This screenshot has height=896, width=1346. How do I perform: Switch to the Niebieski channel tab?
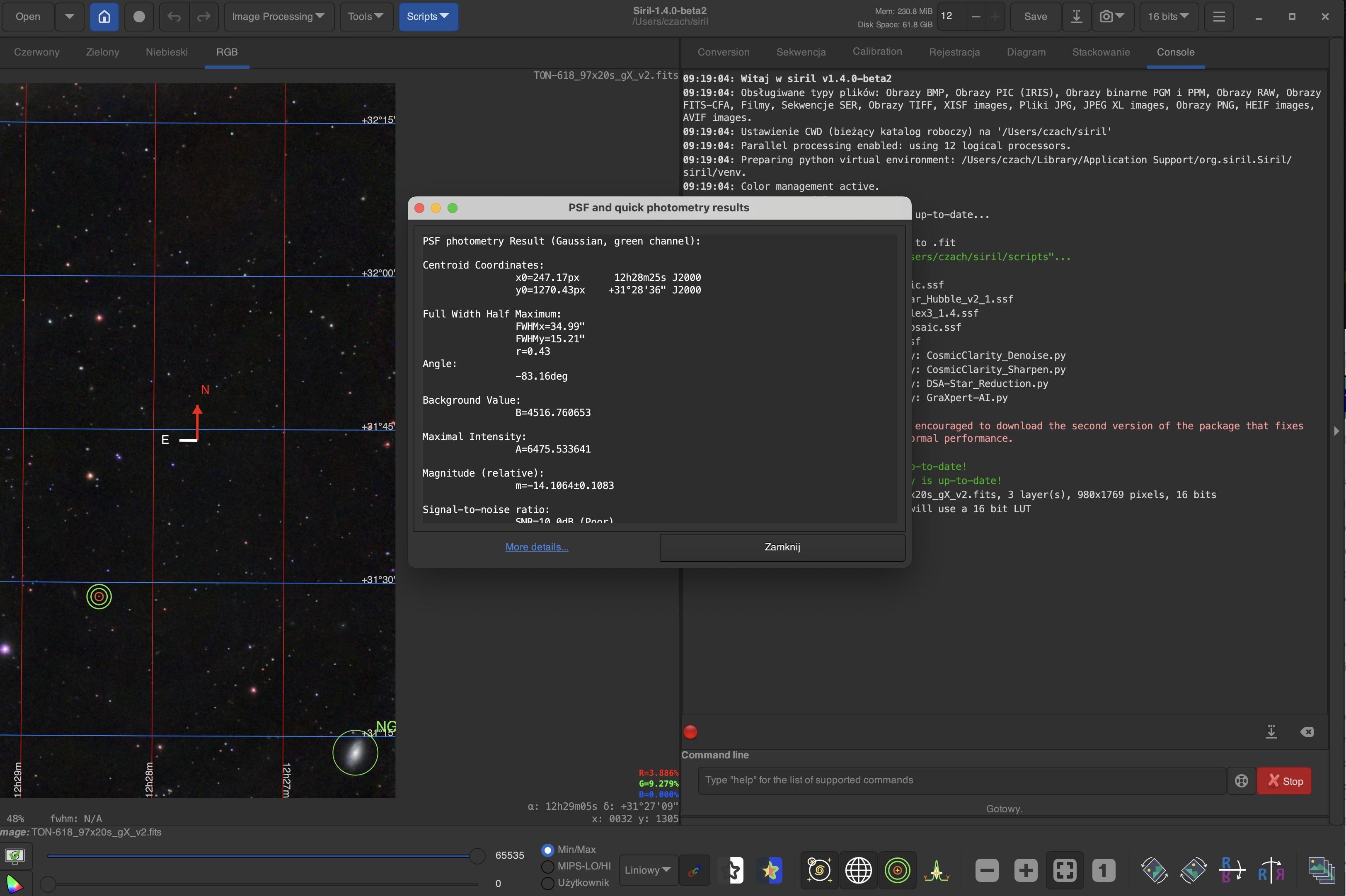click(x=166, y=52)
